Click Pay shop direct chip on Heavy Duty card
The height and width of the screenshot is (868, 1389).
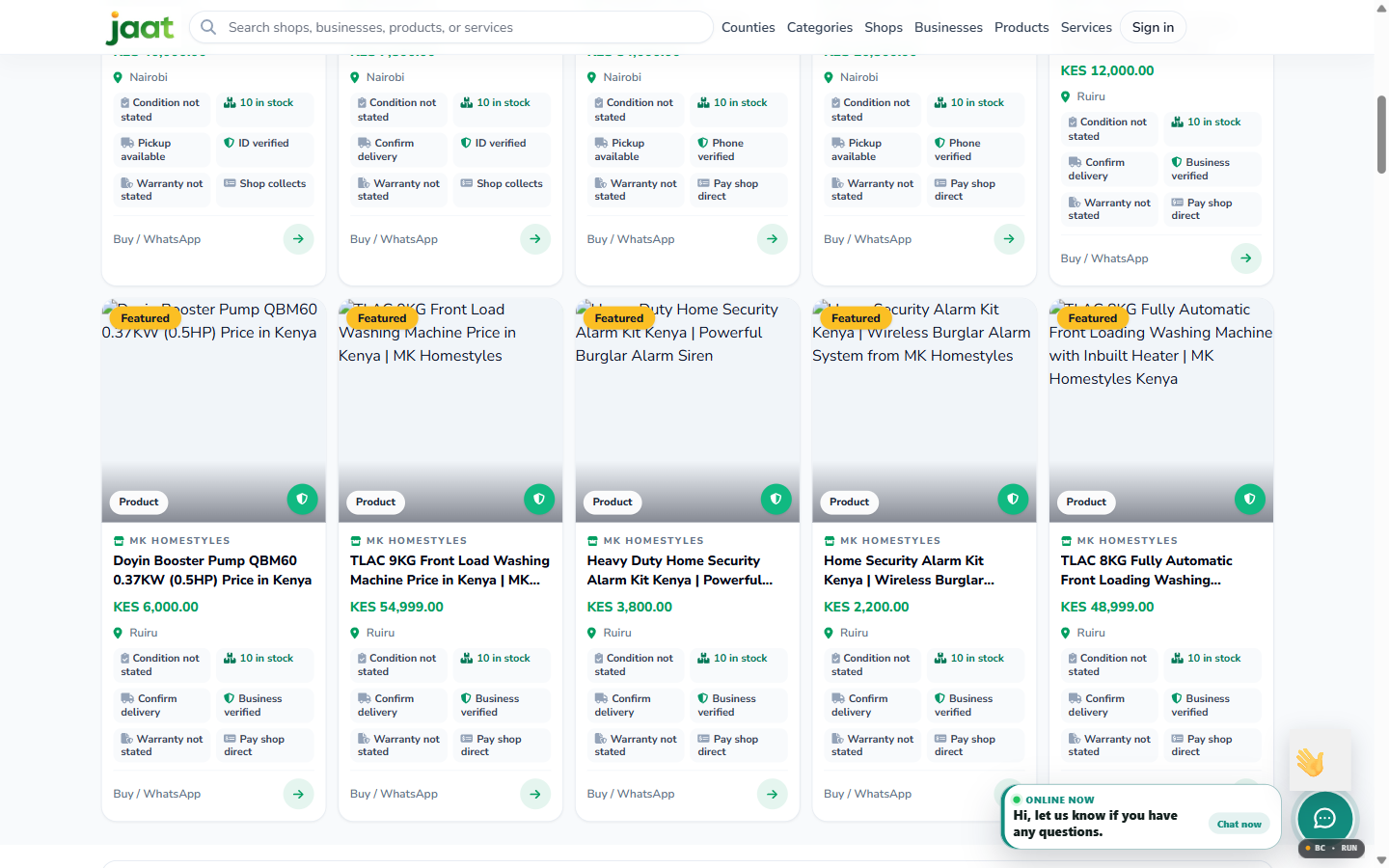[x=739, y=746]
